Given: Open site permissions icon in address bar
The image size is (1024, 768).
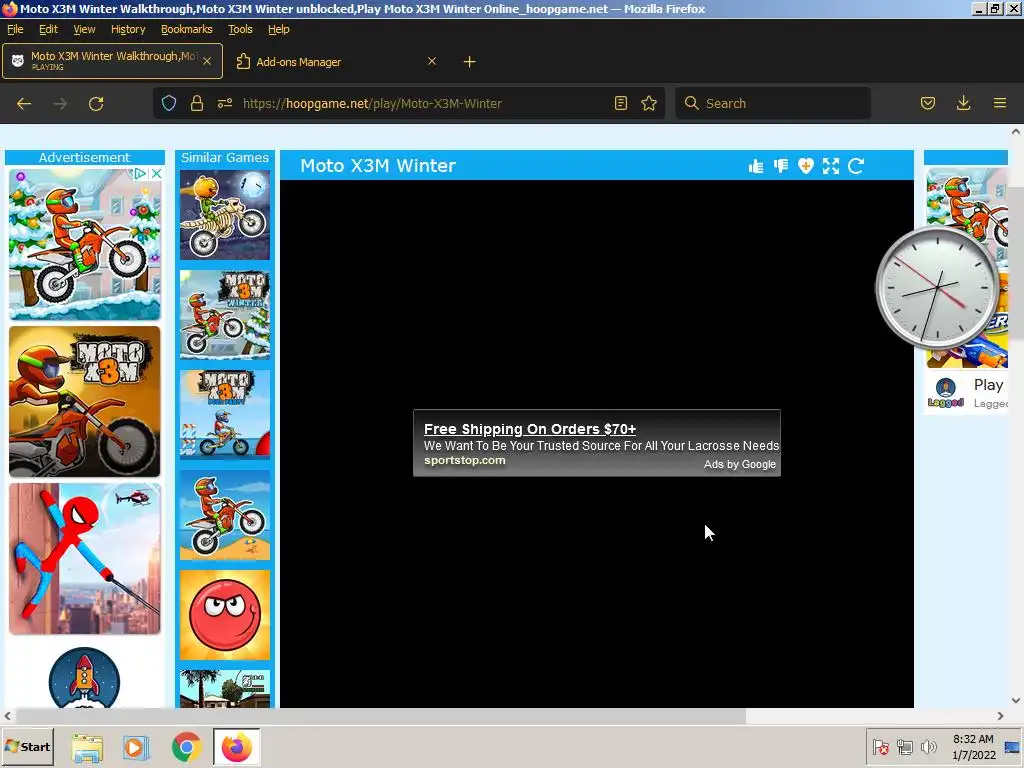Looking at the screenshot, I should [225, 103].
